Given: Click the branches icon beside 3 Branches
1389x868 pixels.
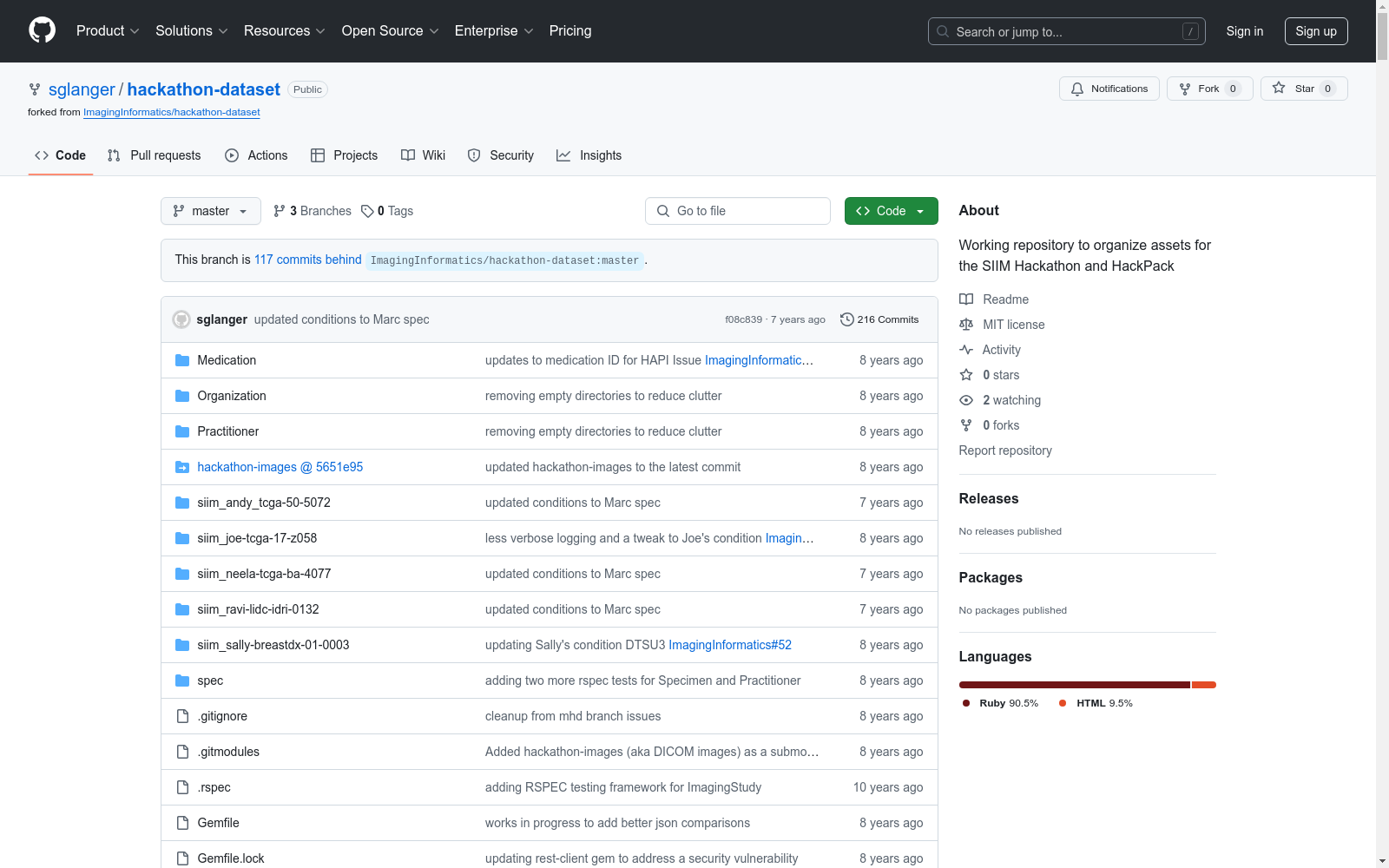Looking at the screenshot, I should pyautogui.click(x=280, y=211).
